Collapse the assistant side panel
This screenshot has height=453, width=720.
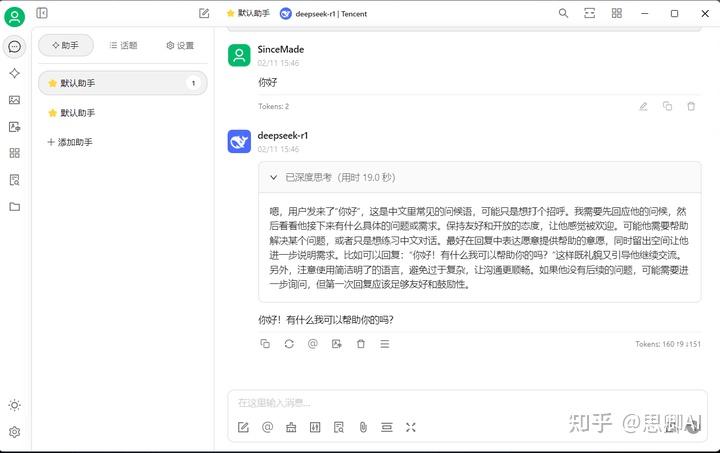(42, 13)
